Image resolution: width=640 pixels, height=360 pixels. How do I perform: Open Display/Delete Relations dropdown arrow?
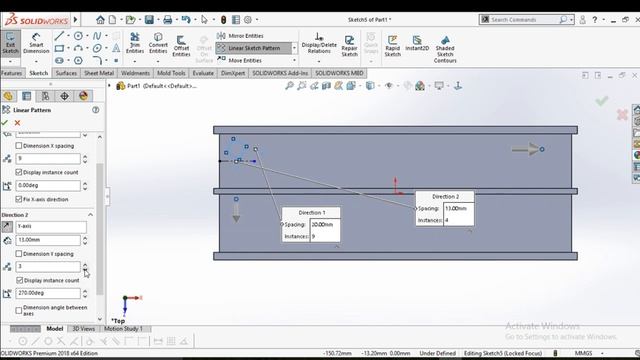319,62
